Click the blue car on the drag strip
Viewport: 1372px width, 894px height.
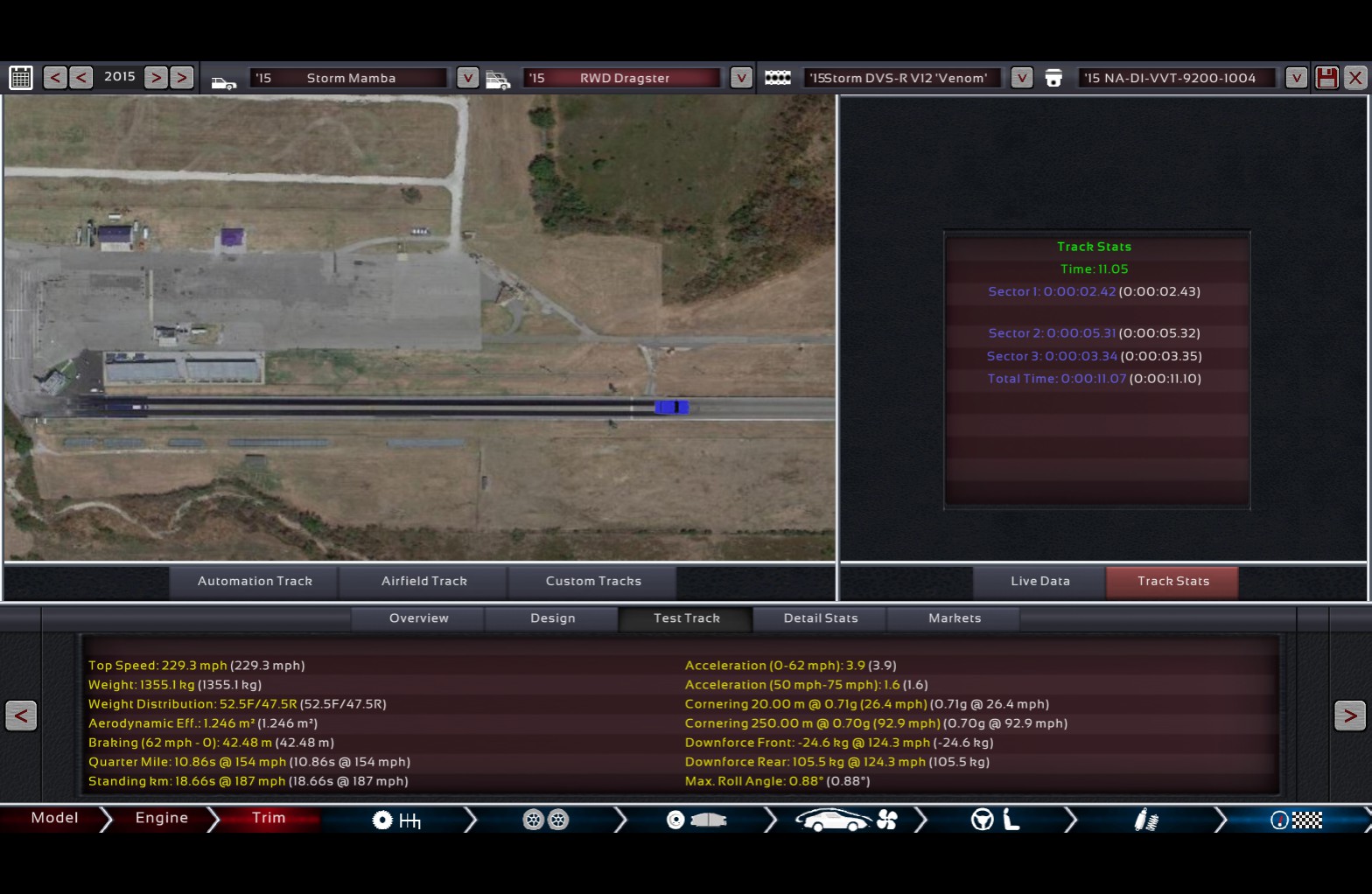pos(671,407)
